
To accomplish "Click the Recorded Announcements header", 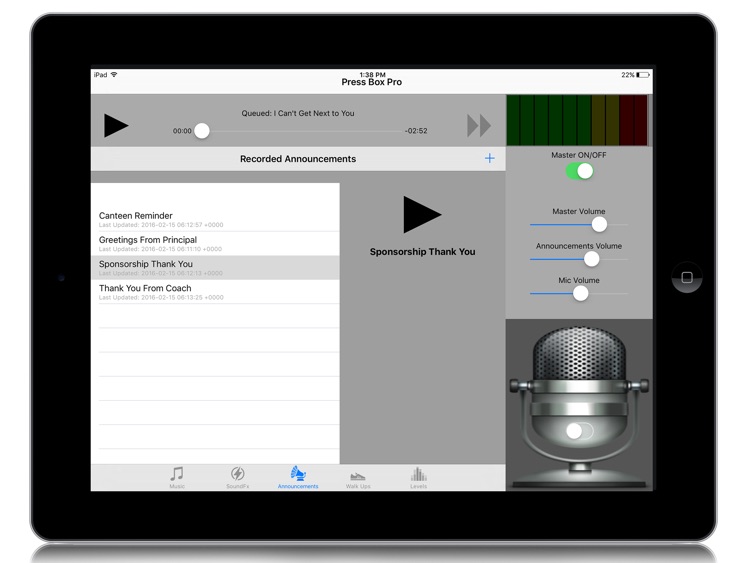I will [x=298, y=159].
